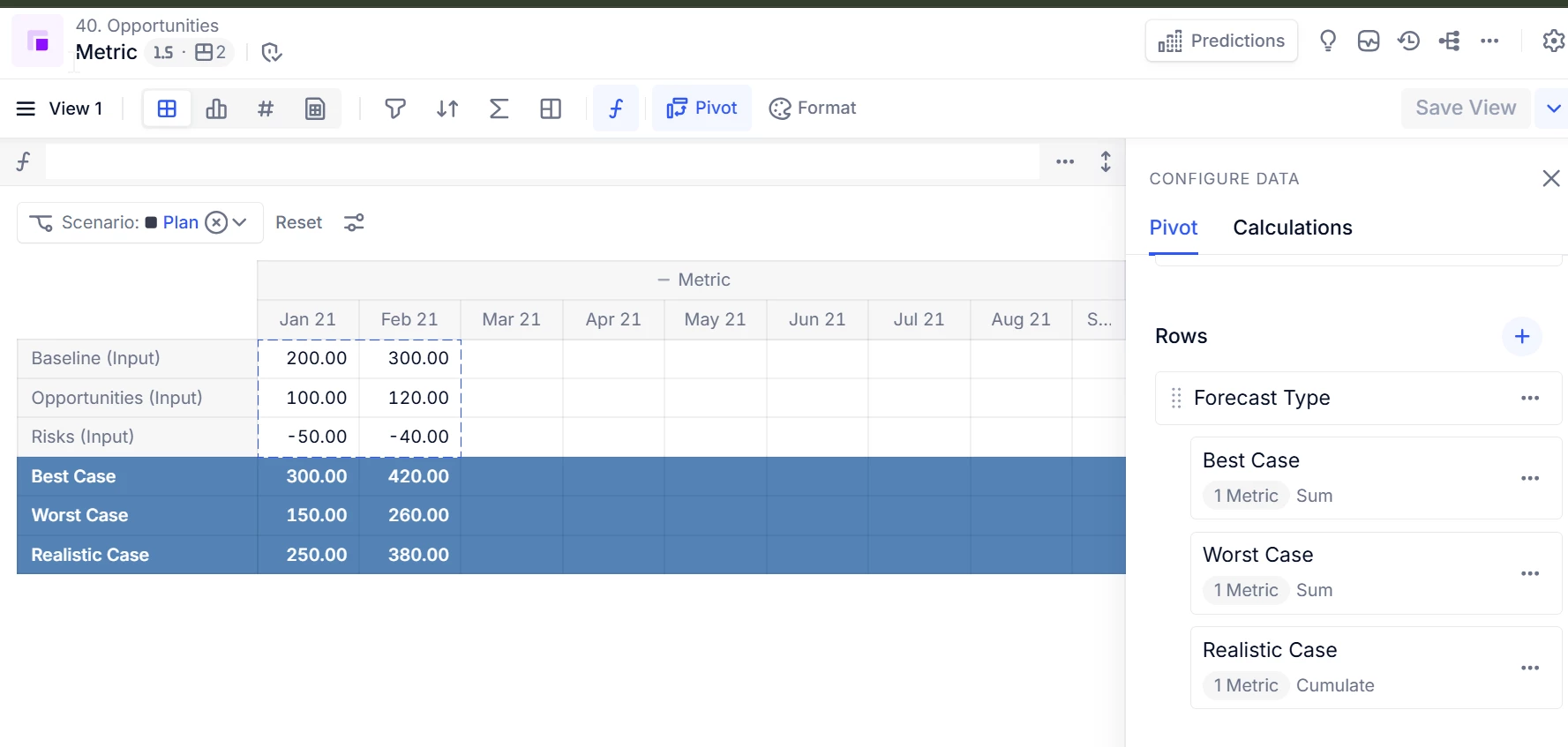Grab the Forecast Type drag handle
The image size is (1568, 747).
(1175, 399)
